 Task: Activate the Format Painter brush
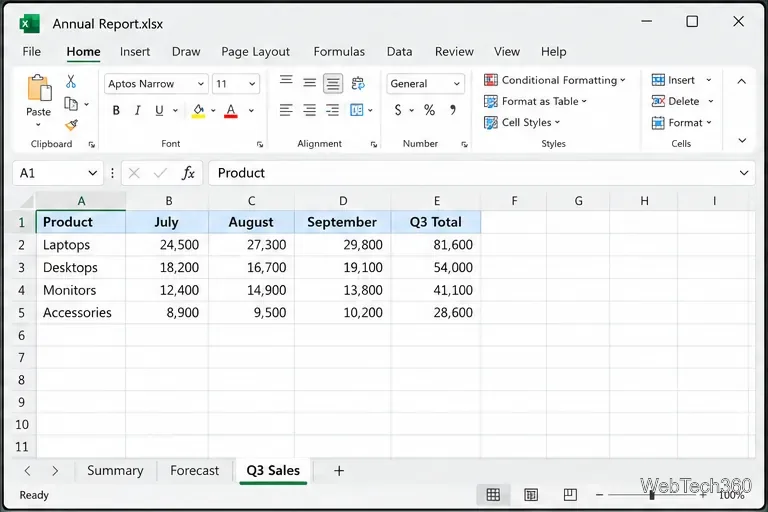(72, 125)
